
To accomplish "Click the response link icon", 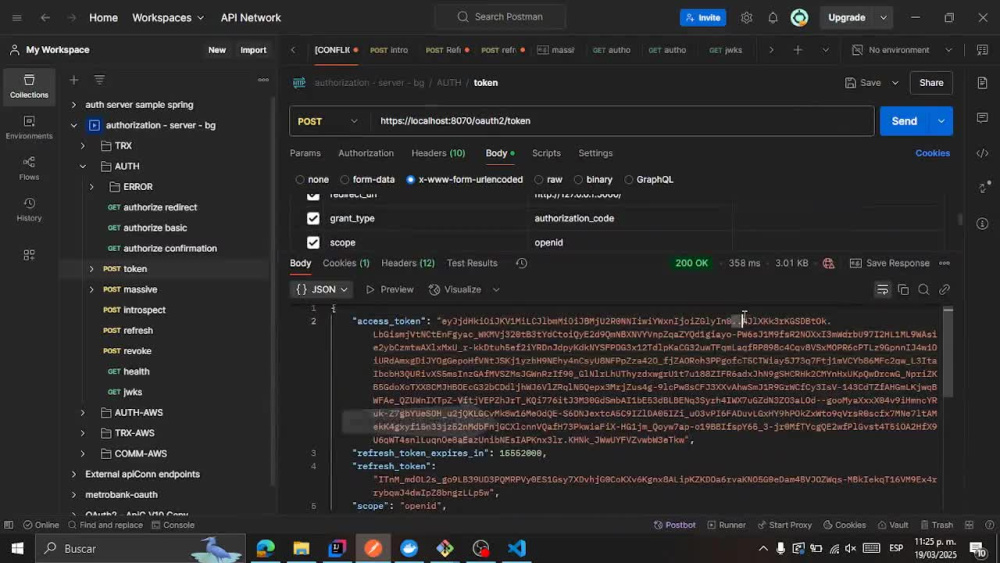I will pyautogui.click(x=945, y=289).
